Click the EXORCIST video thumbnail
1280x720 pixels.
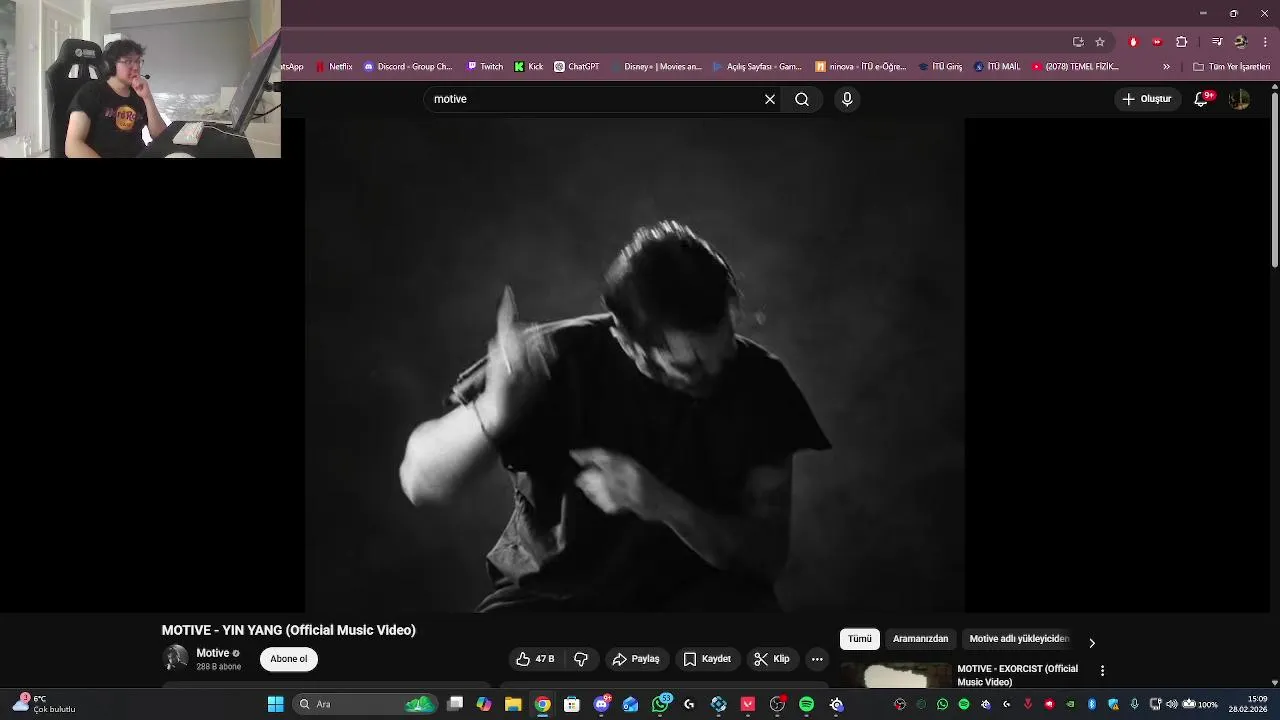pyautogui.click(x=895, y=675)
